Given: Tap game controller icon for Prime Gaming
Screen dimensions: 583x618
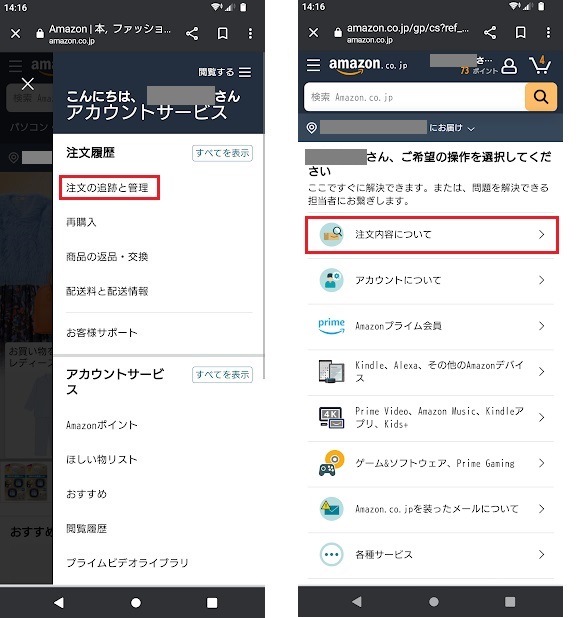Looking at the screenshot, I should [x=331, y=463].
